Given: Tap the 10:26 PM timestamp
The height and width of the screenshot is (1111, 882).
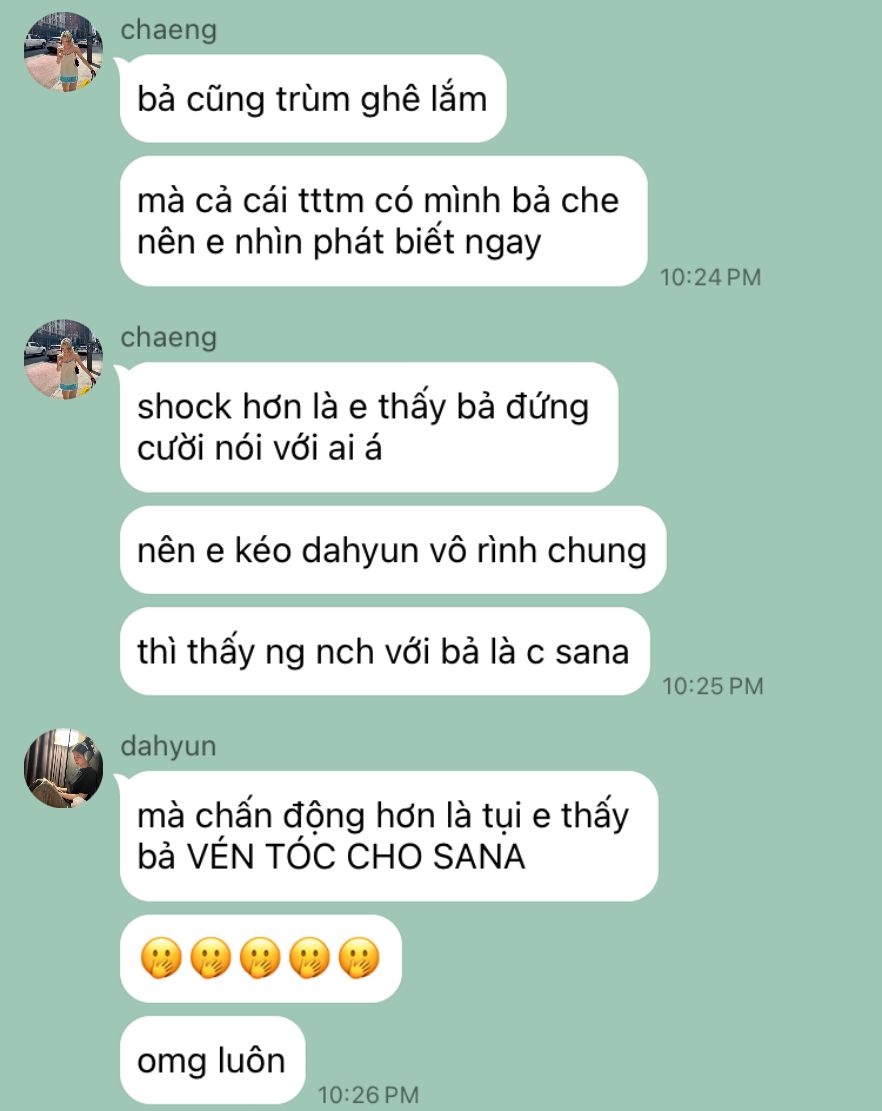Looking at the screenshot, I should point(368,1095).
